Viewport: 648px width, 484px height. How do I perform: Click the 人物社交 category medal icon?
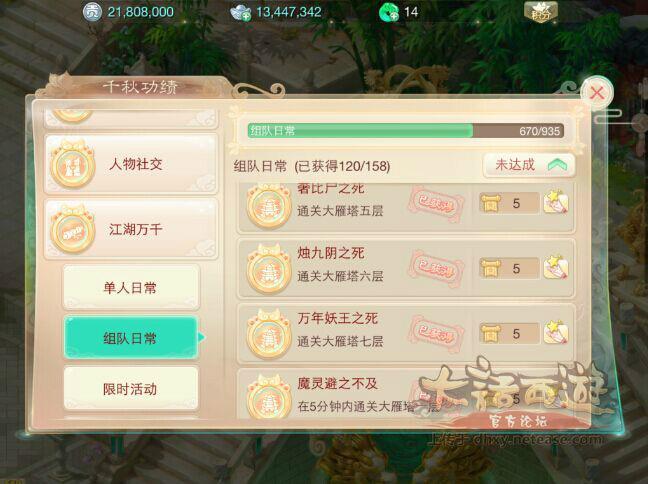73,164
